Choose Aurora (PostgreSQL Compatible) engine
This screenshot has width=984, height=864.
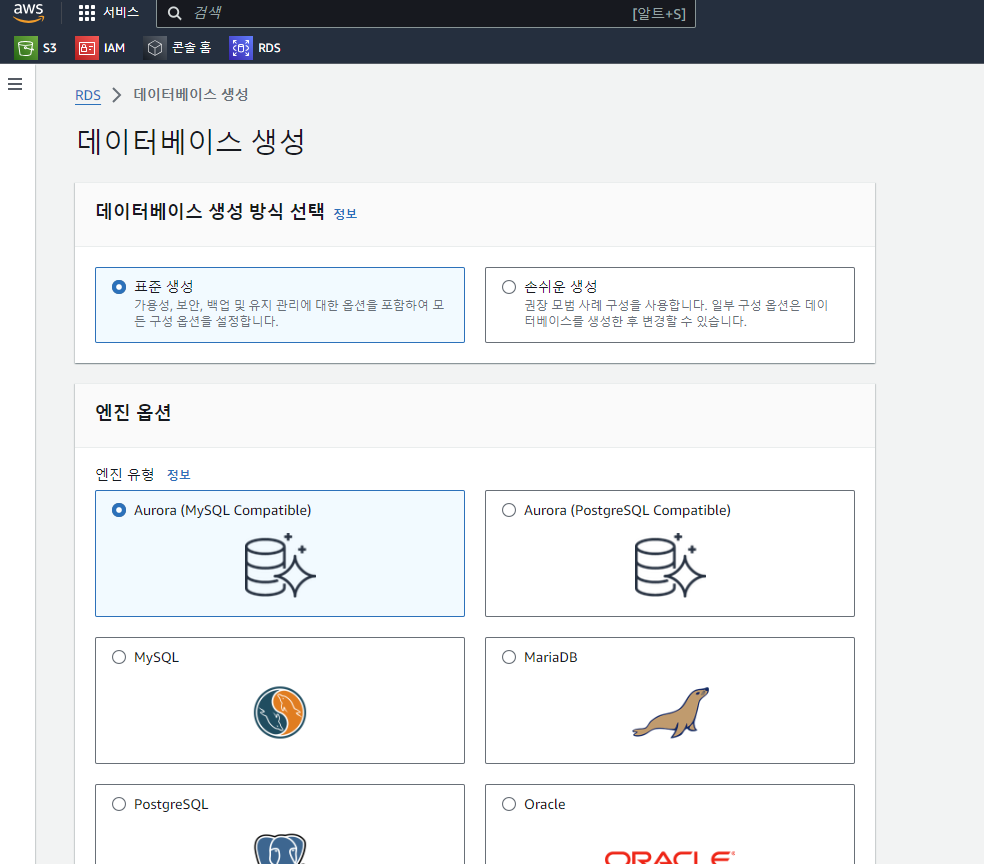(x=509, y=510)
